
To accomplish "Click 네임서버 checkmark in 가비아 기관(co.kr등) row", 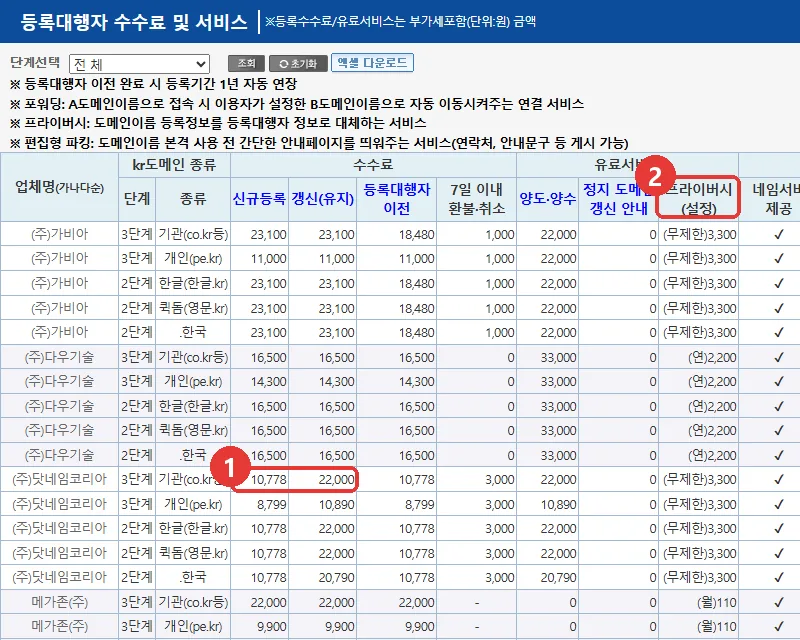I will click(x=778, y=234).
